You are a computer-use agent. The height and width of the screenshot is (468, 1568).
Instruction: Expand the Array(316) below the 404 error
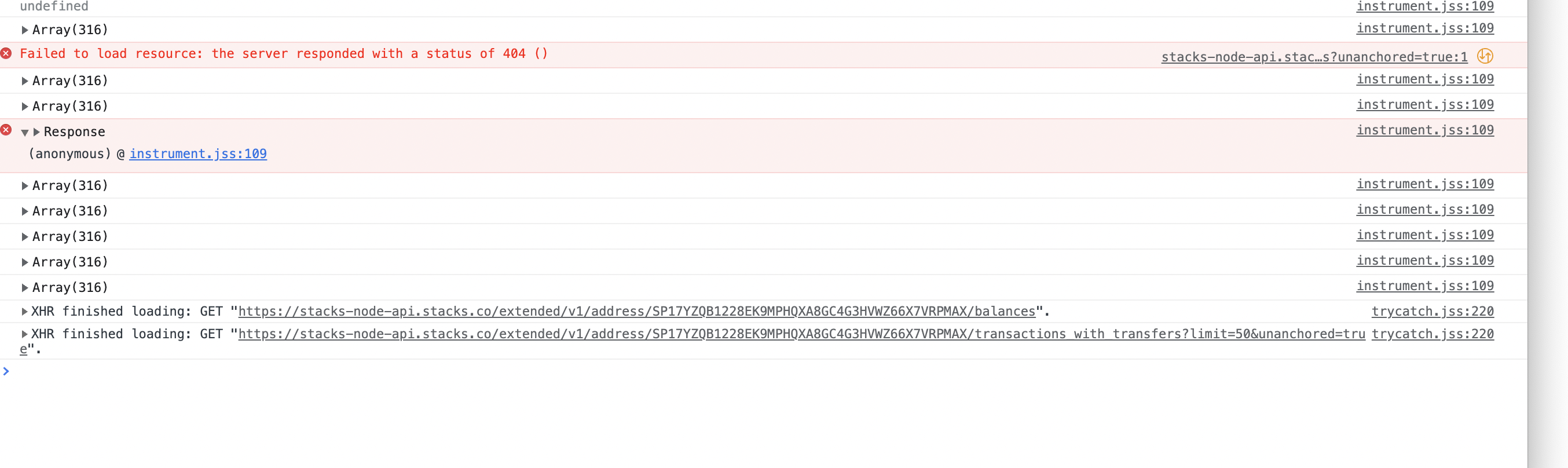[x=24, y=81]
